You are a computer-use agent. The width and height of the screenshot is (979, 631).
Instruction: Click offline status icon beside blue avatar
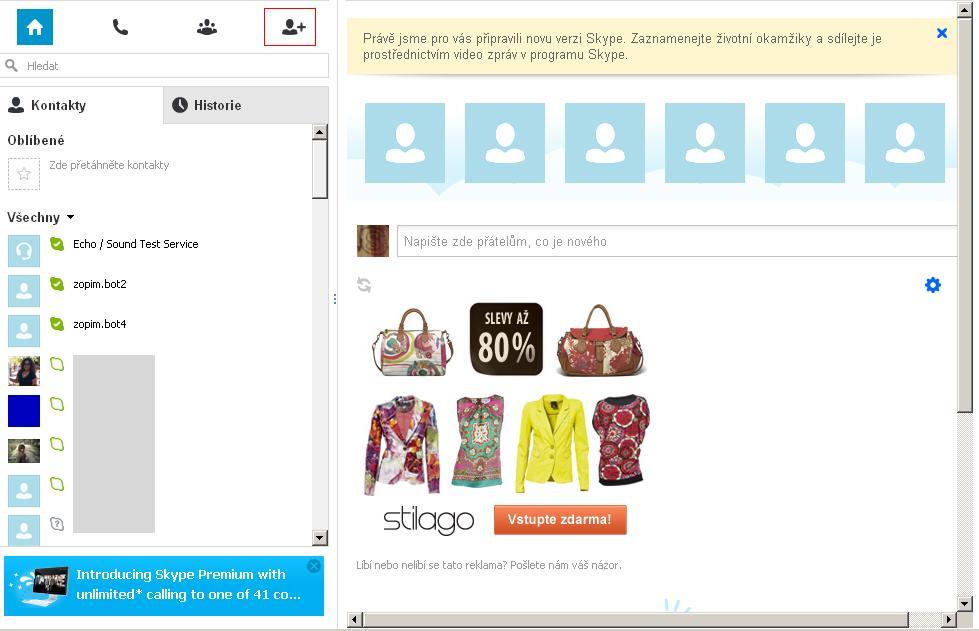tap(57, 404)
